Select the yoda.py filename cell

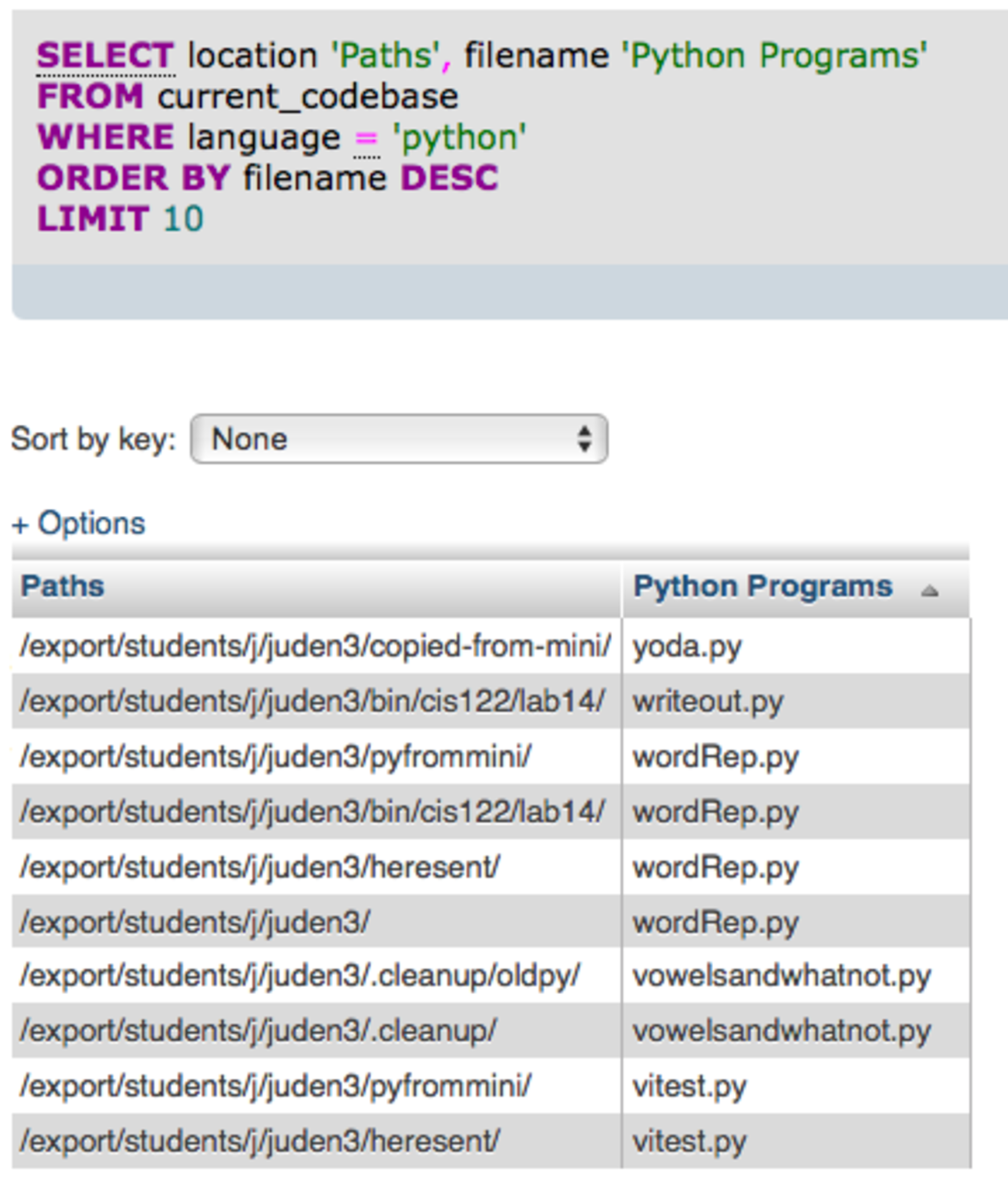tap(687, 647)
